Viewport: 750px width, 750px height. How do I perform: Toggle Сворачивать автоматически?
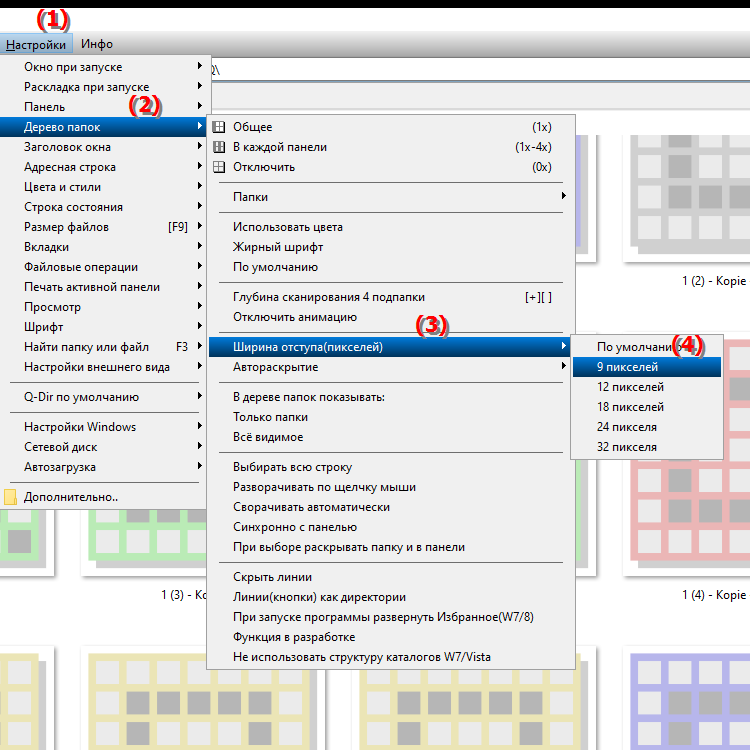391,507
